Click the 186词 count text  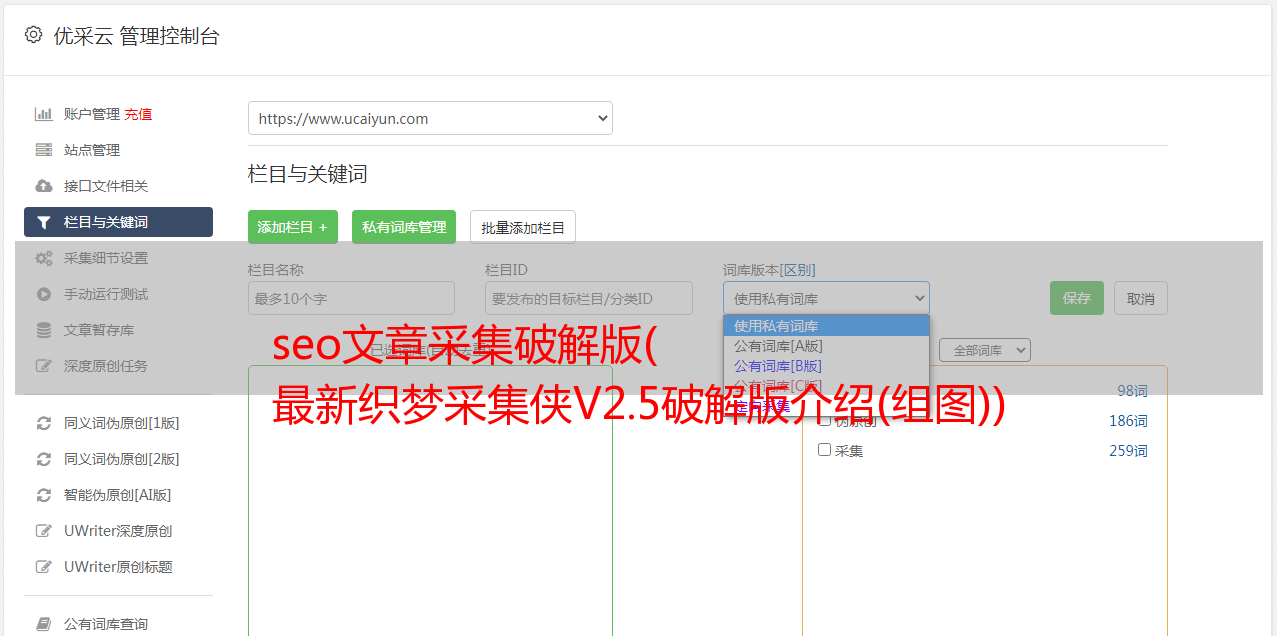coord(1128,421)
